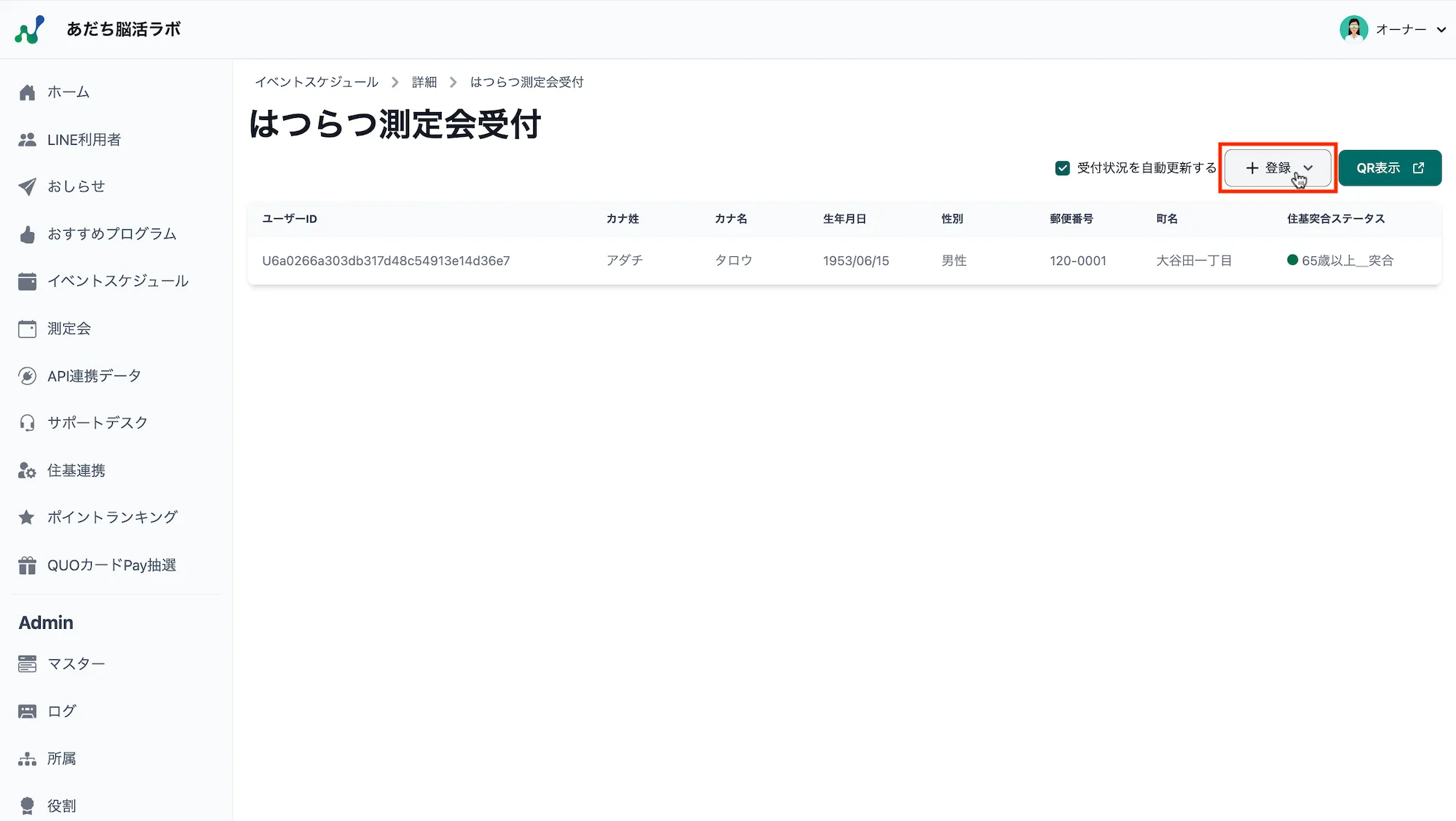Go to イベントスケジュール via breadcrumb
This screenshot has height=821, width=1456.
(318, 82)
